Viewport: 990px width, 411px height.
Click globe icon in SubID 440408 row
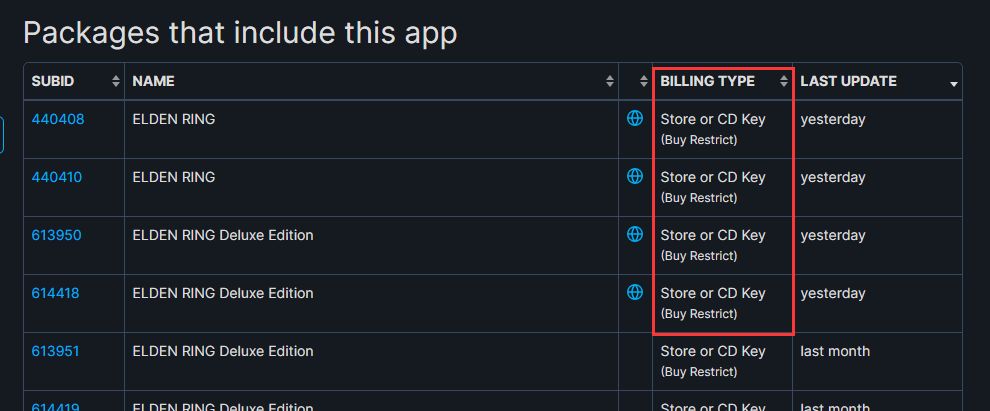click(635, 118)
